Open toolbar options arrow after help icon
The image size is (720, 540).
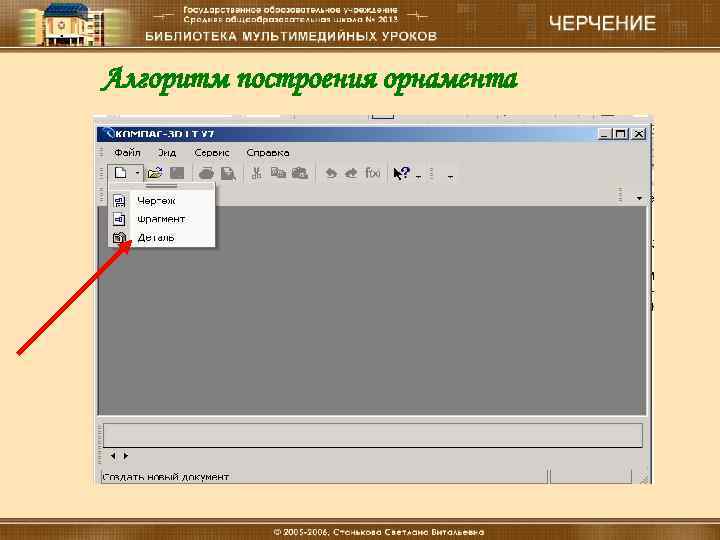coord(418,176)
